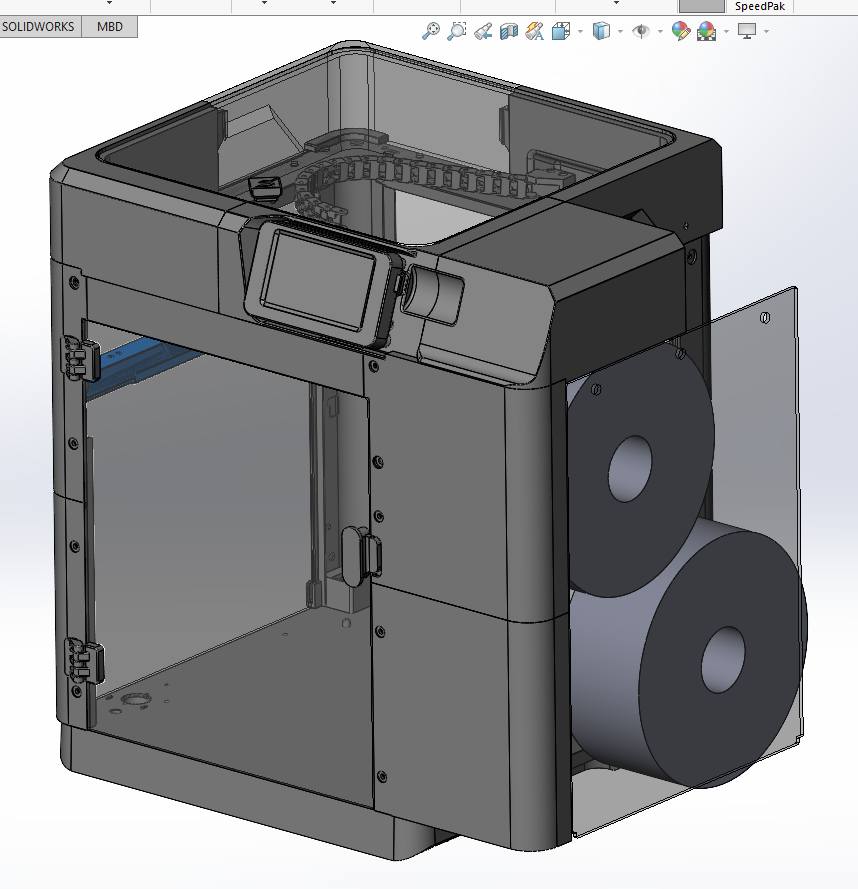
Task: Click the Previous View icon
Action: click(x=483, y=31)
